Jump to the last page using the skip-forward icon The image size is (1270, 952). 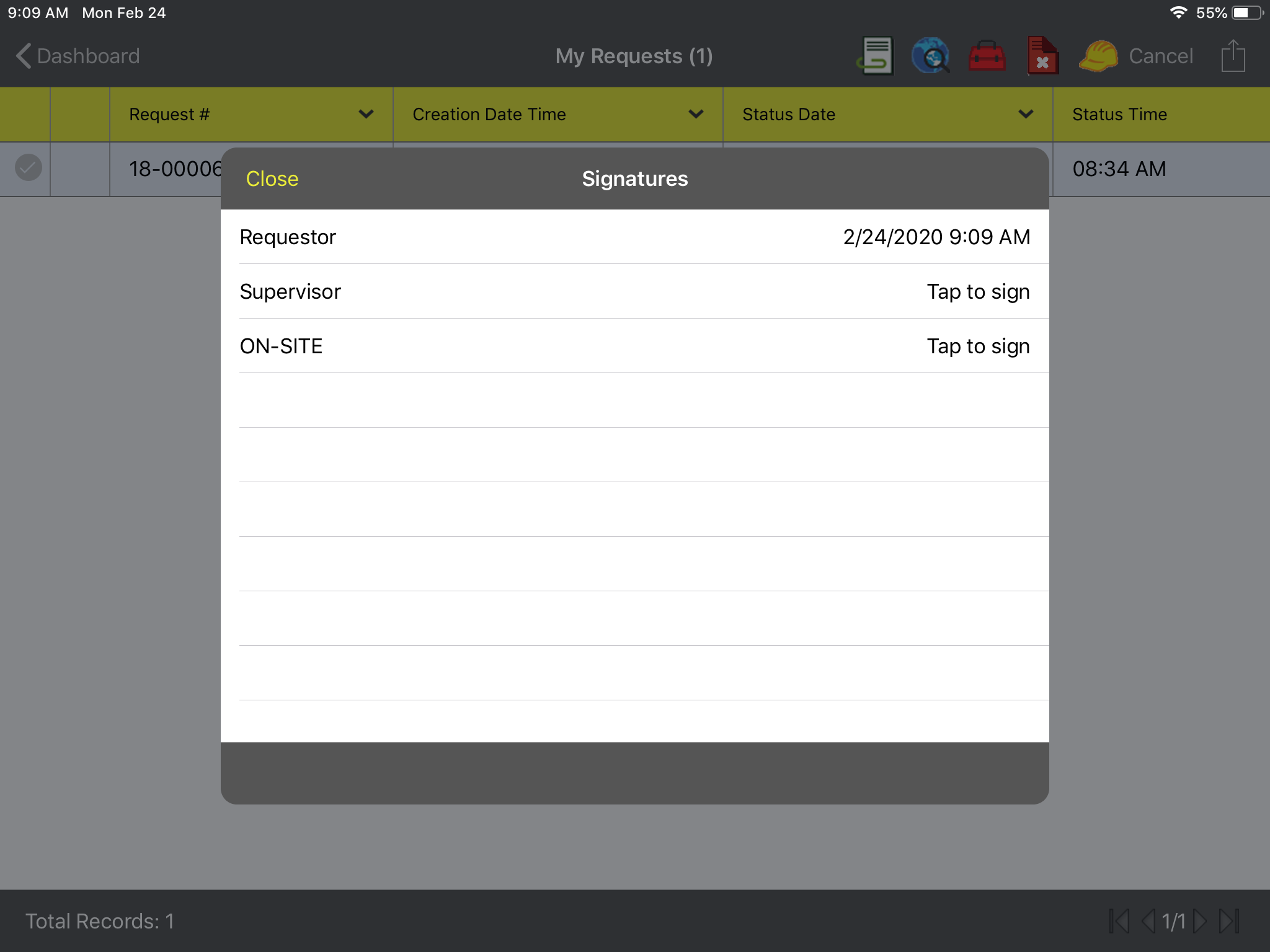coord(1228,921)
